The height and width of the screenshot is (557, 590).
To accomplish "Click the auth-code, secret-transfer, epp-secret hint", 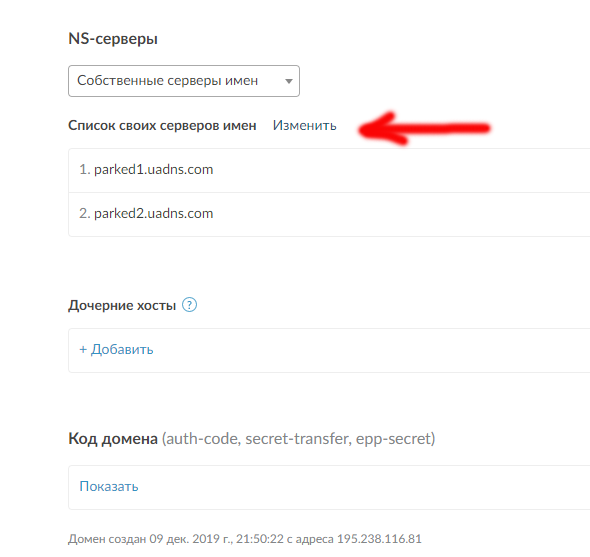I will (298, 439).
